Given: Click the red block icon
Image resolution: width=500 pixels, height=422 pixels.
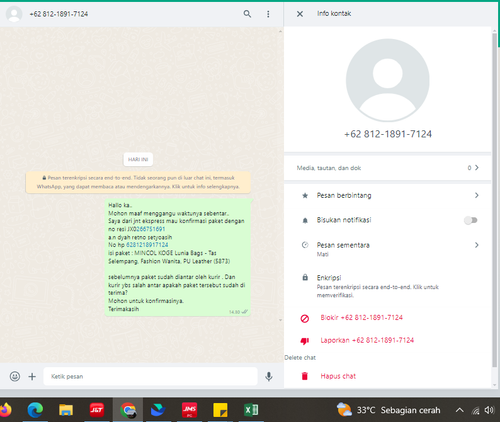Looking at the screenshot, I should (x=305, y=319).
